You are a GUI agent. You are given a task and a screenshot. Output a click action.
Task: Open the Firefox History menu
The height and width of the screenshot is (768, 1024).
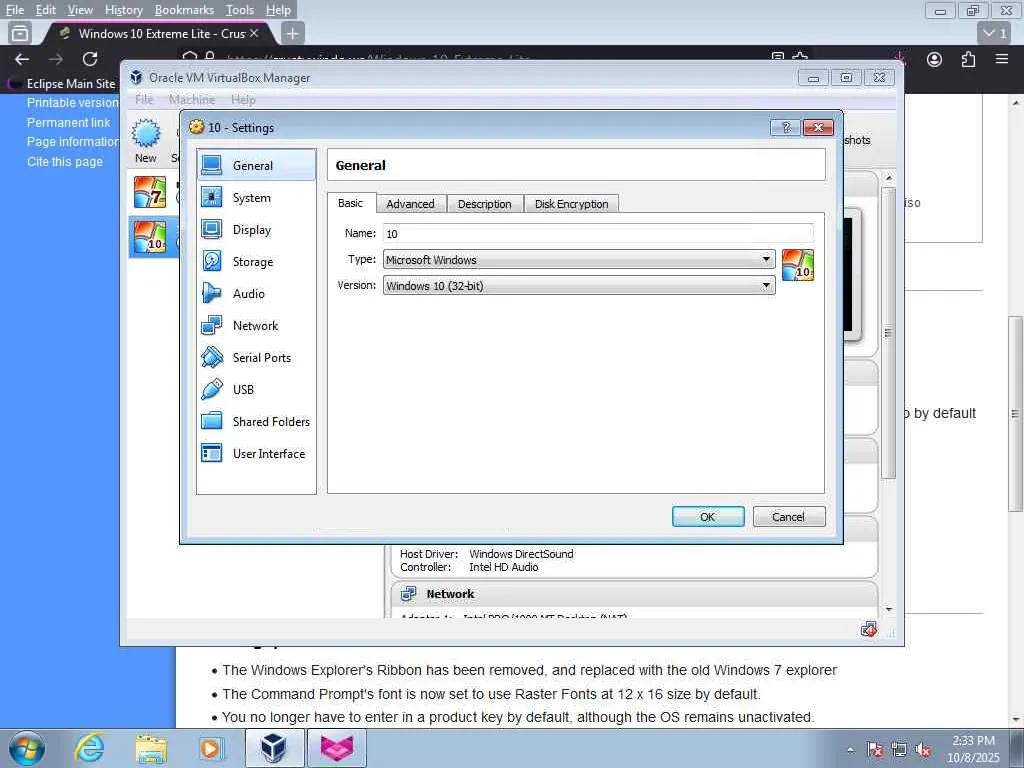[123, 10]
